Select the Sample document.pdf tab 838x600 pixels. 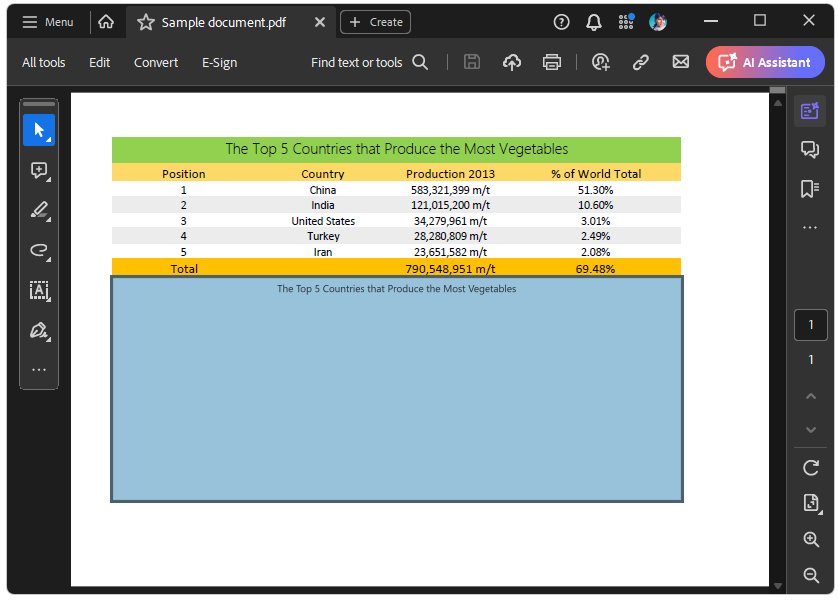click(222, 21)
